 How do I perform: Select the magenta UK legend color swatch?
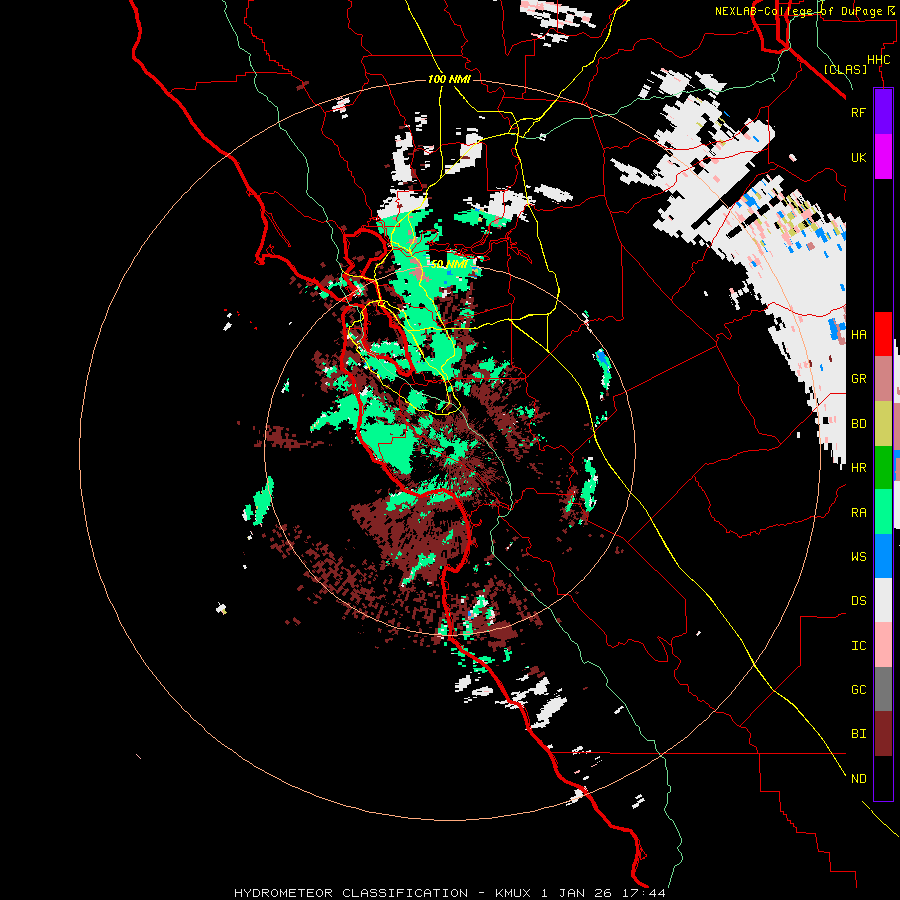(883, 156)
